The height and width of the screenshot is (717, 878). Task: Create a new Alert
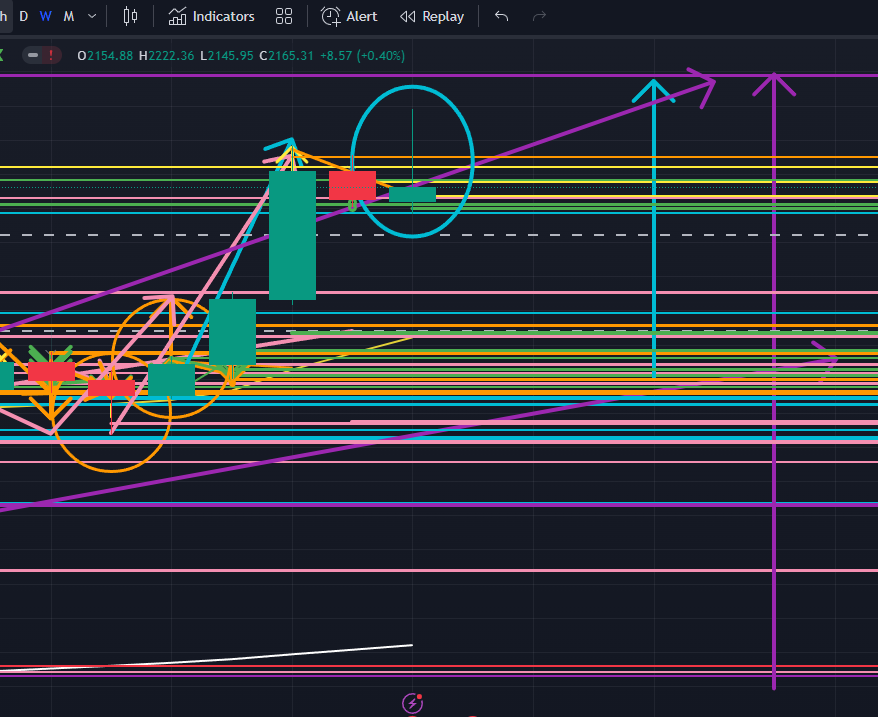click(x=349, y=16)
